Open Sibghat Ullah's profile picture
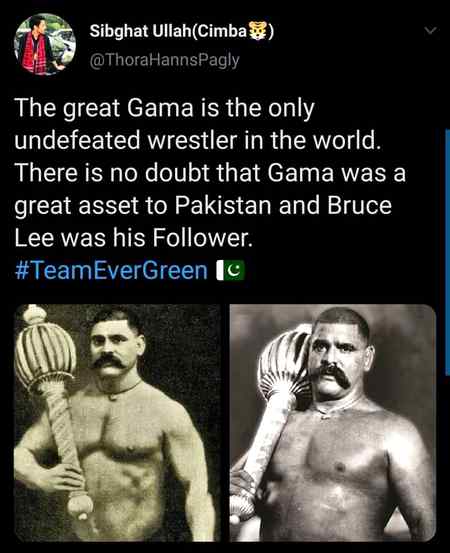Image resolution: width=450 pixels, height=553 pixels. (45, 44)
